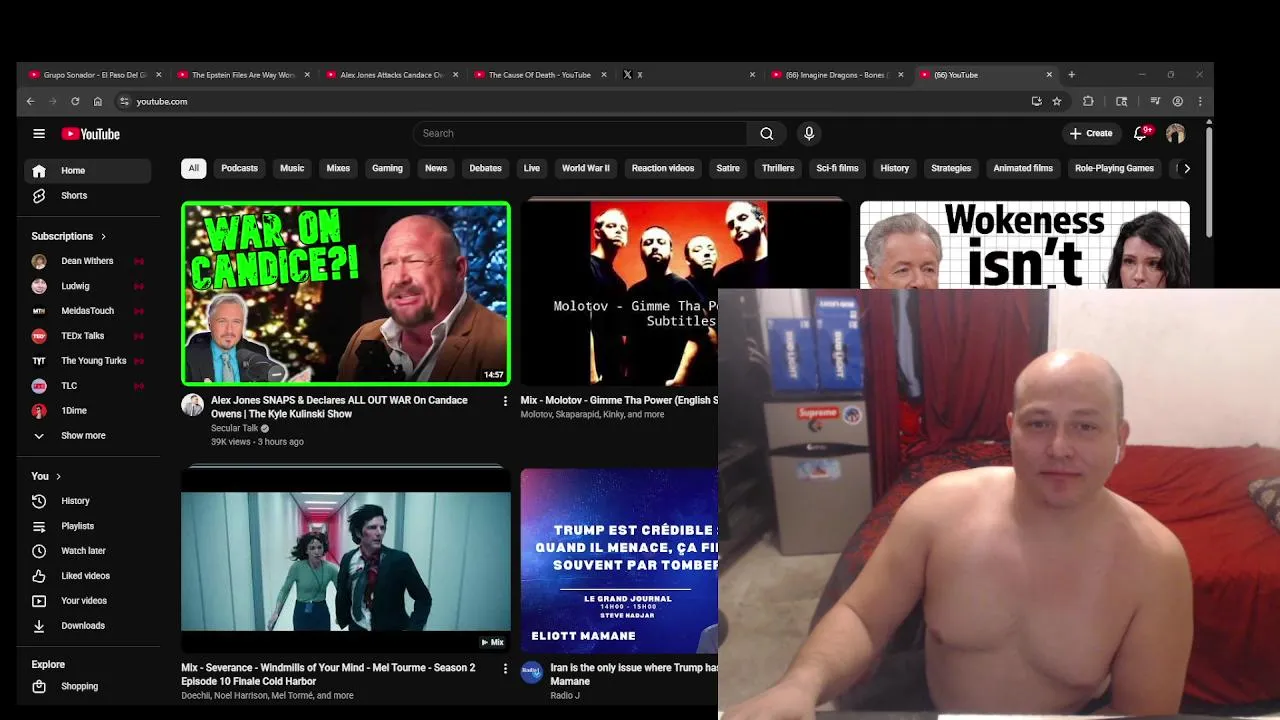
Task: Switch to Grupo Sonador browser tab
Action: pos(94,75)
